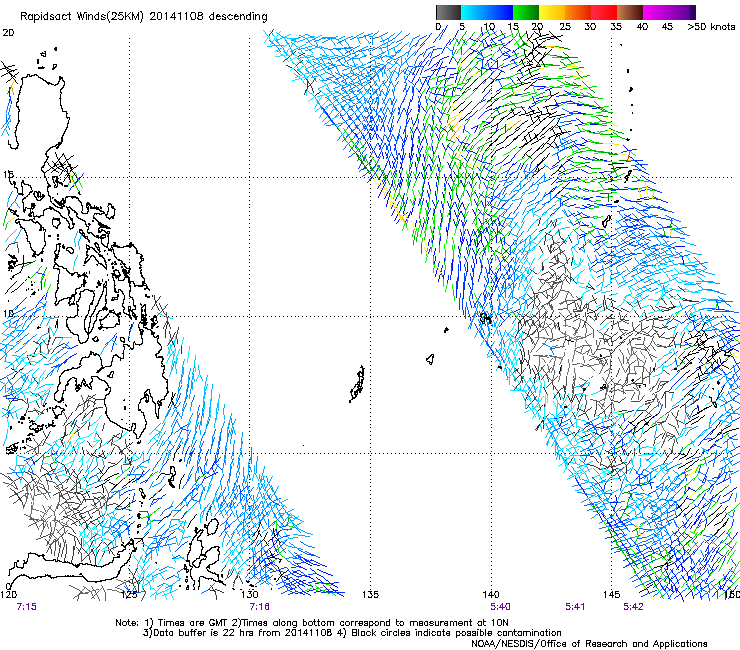Click the longitude '135' axis label
The width and height of the screenshot is (740, 650).
tap(370, 595)
